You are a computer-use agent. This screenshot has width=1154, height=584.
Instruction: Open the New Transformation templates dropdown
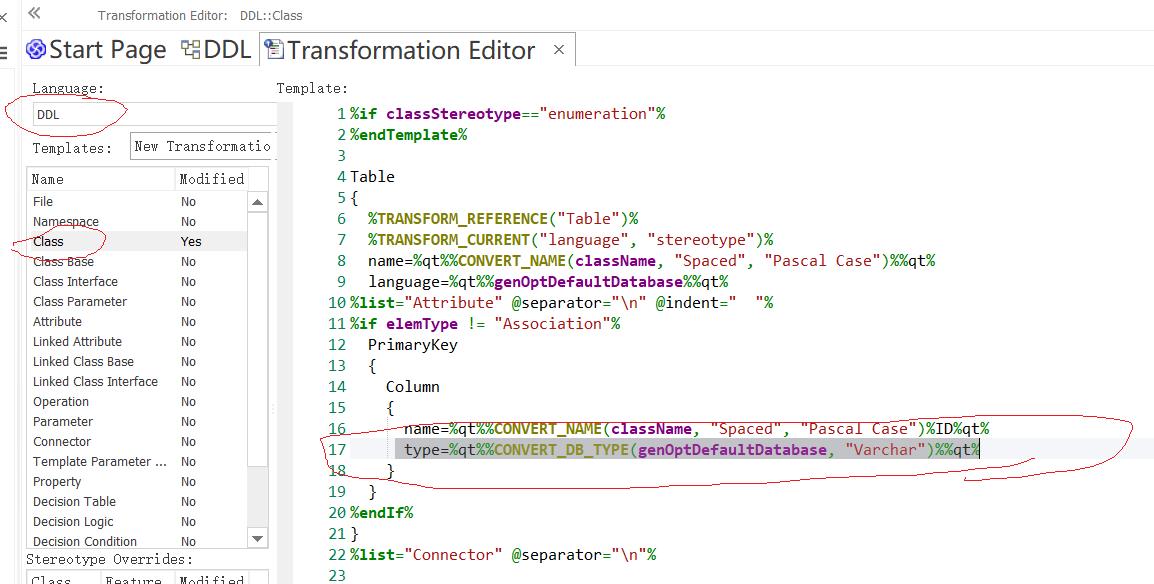pyautogui.click(x=203, y=146)
